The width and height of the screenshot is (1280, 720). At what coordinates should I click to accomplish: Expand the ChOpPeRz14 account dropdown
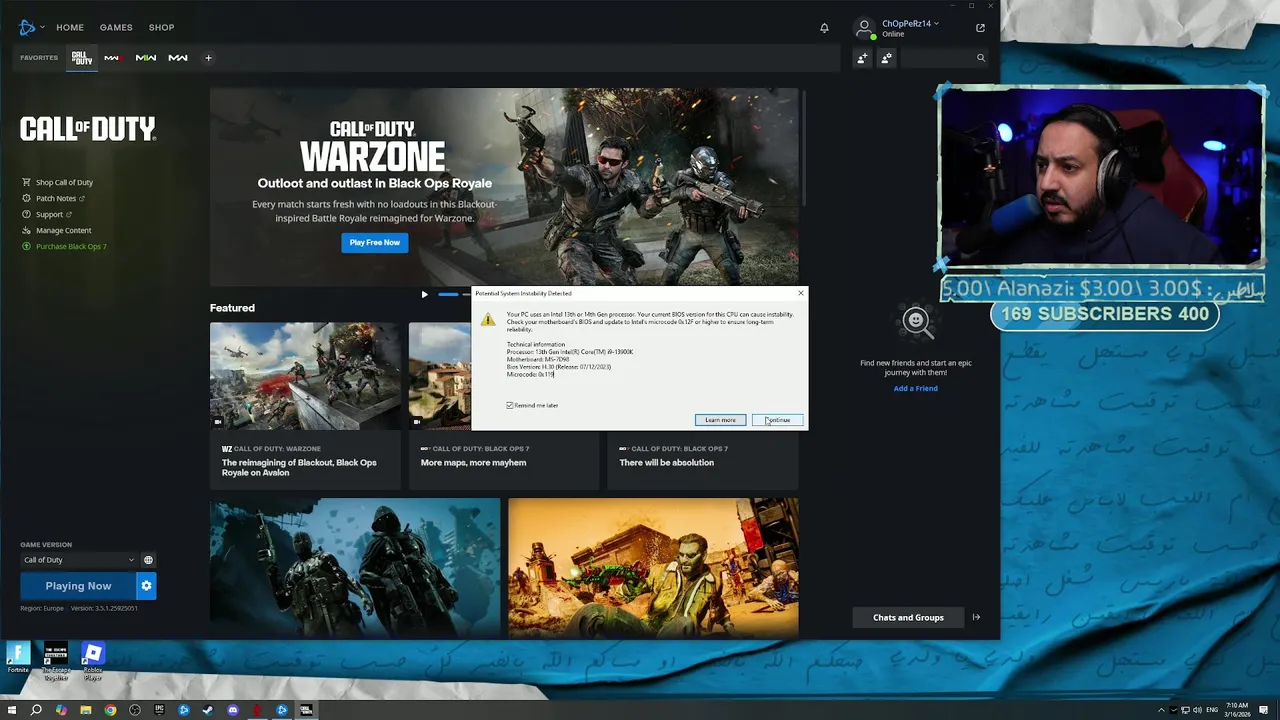coord(910,24)
